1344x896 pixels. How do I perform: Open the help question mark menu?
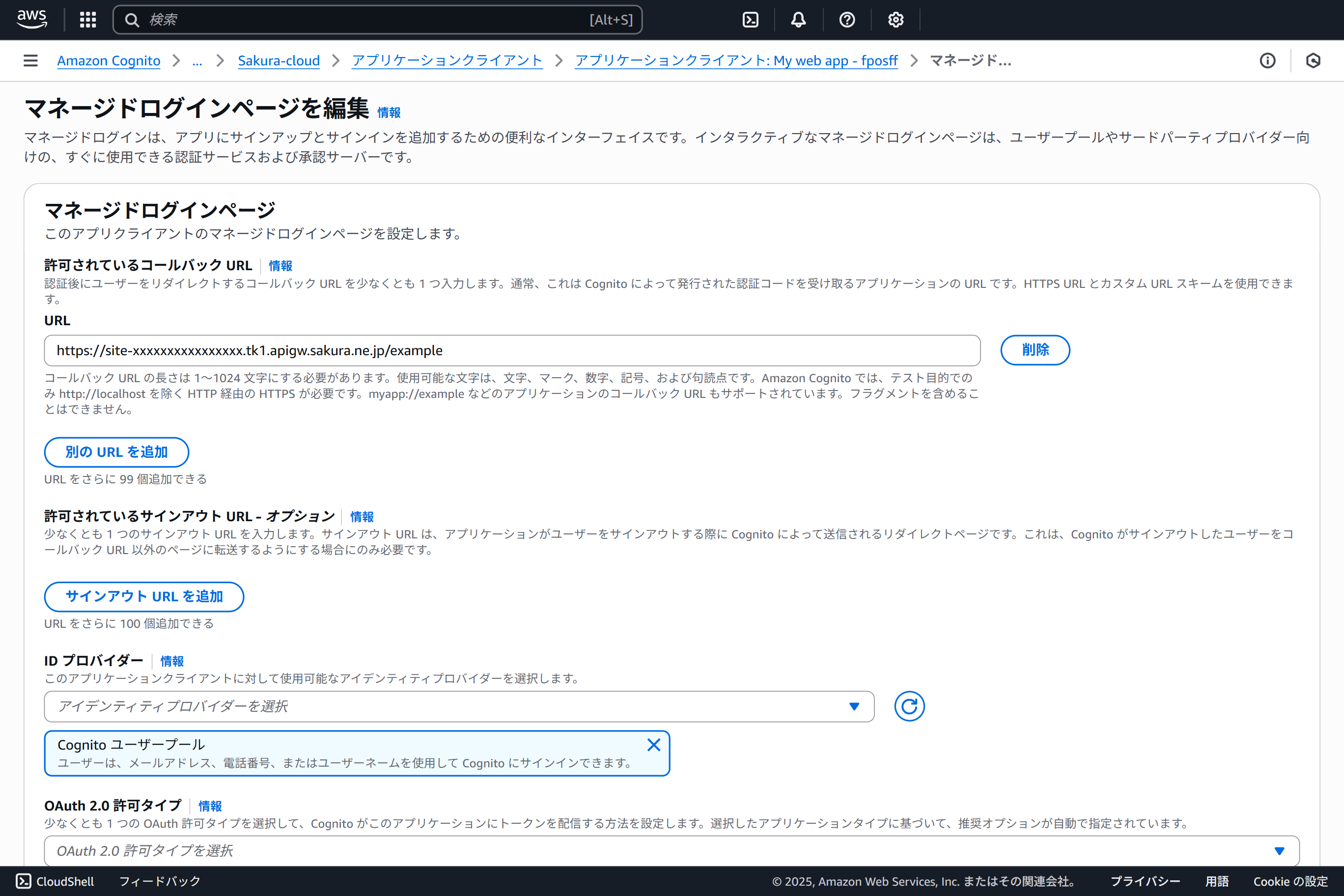847,20
